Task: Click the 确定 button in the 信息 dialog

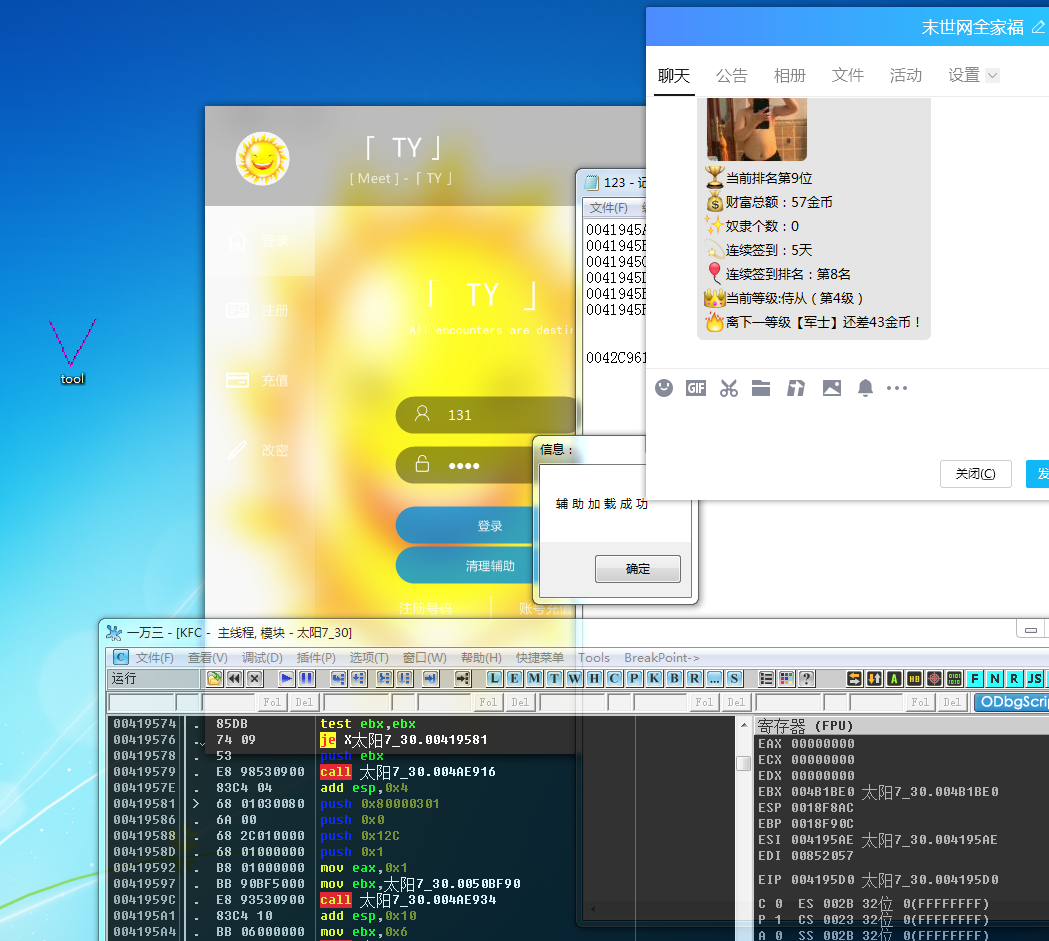Action: pos(638,568)
